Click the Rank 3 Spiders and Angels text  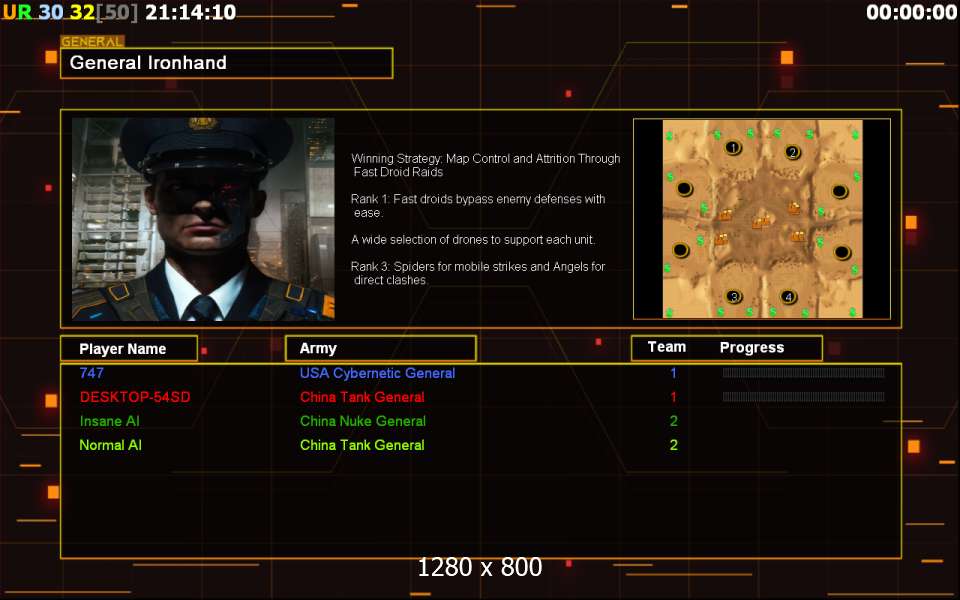pyautogui.click(x=478, y=273)
